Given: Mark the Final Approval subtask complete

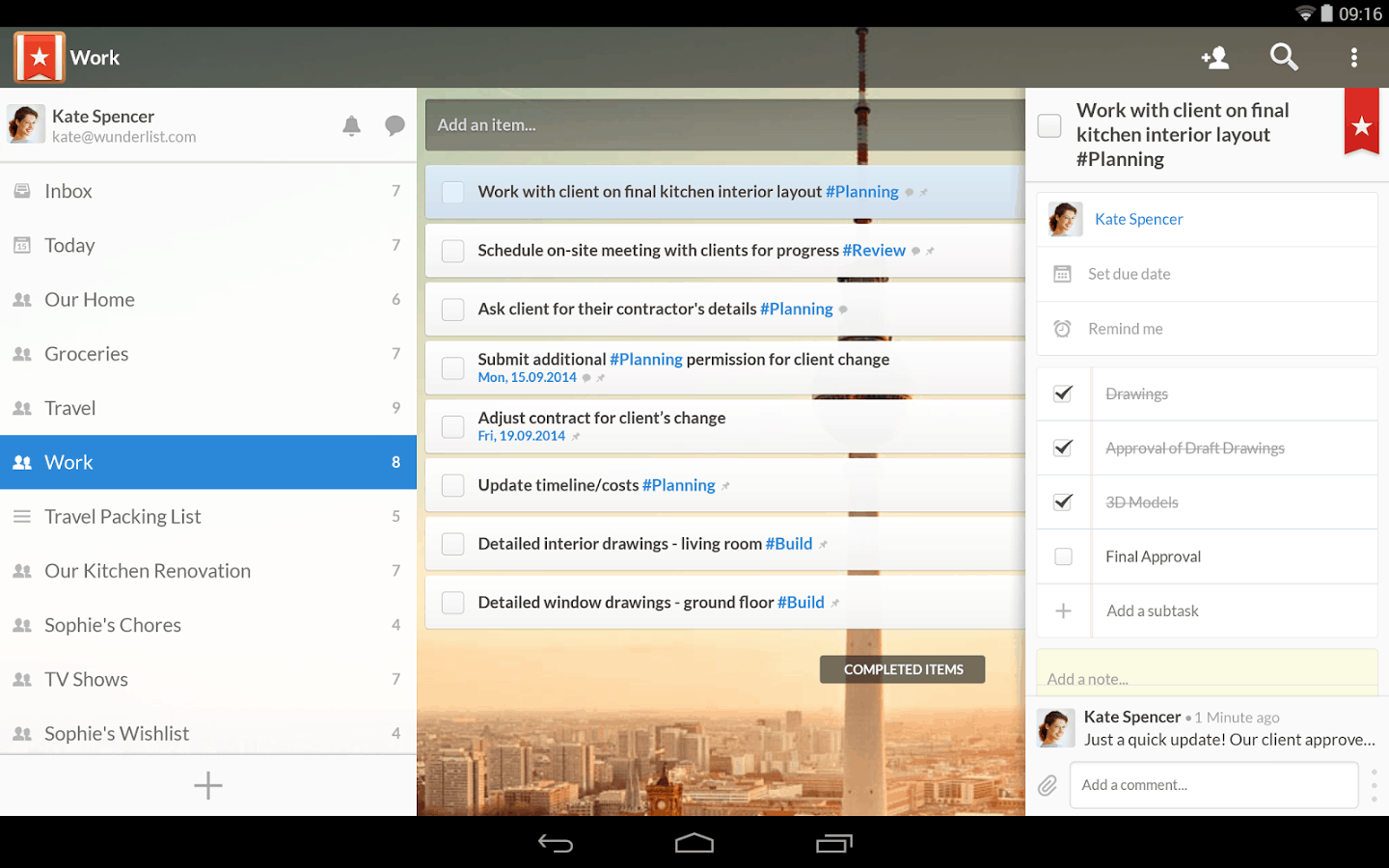Looking at the screenshot, I should point(1063,556).
